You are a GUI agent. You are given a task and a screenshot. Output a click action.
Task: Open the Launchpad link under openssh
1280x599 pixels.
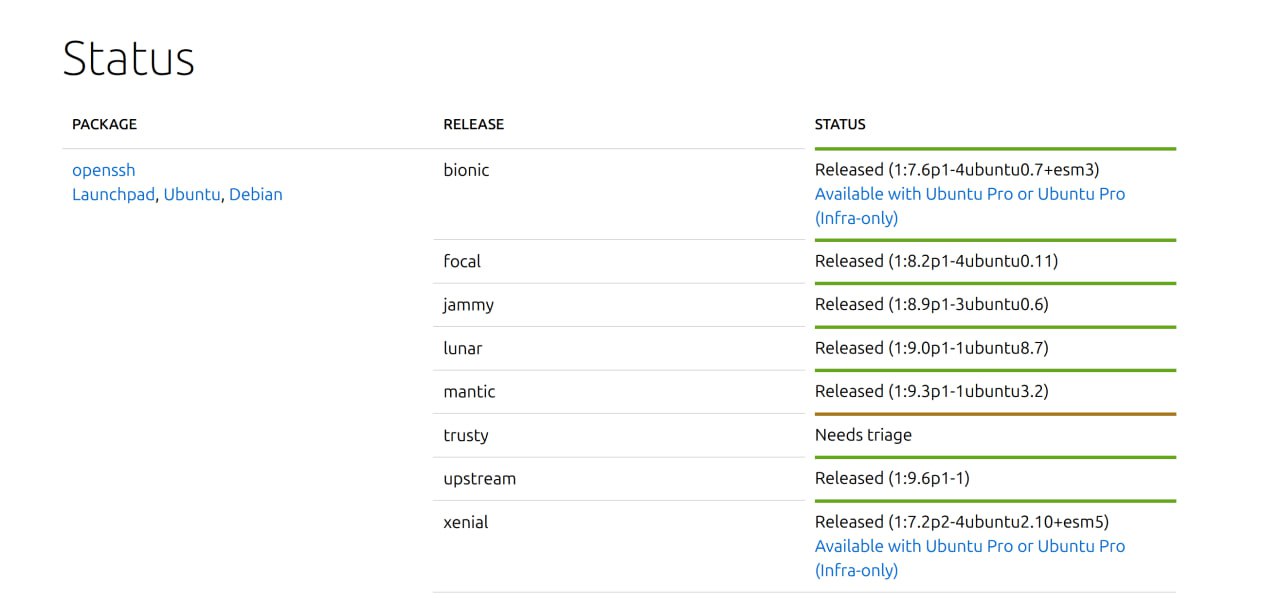[x=113, y=194]
